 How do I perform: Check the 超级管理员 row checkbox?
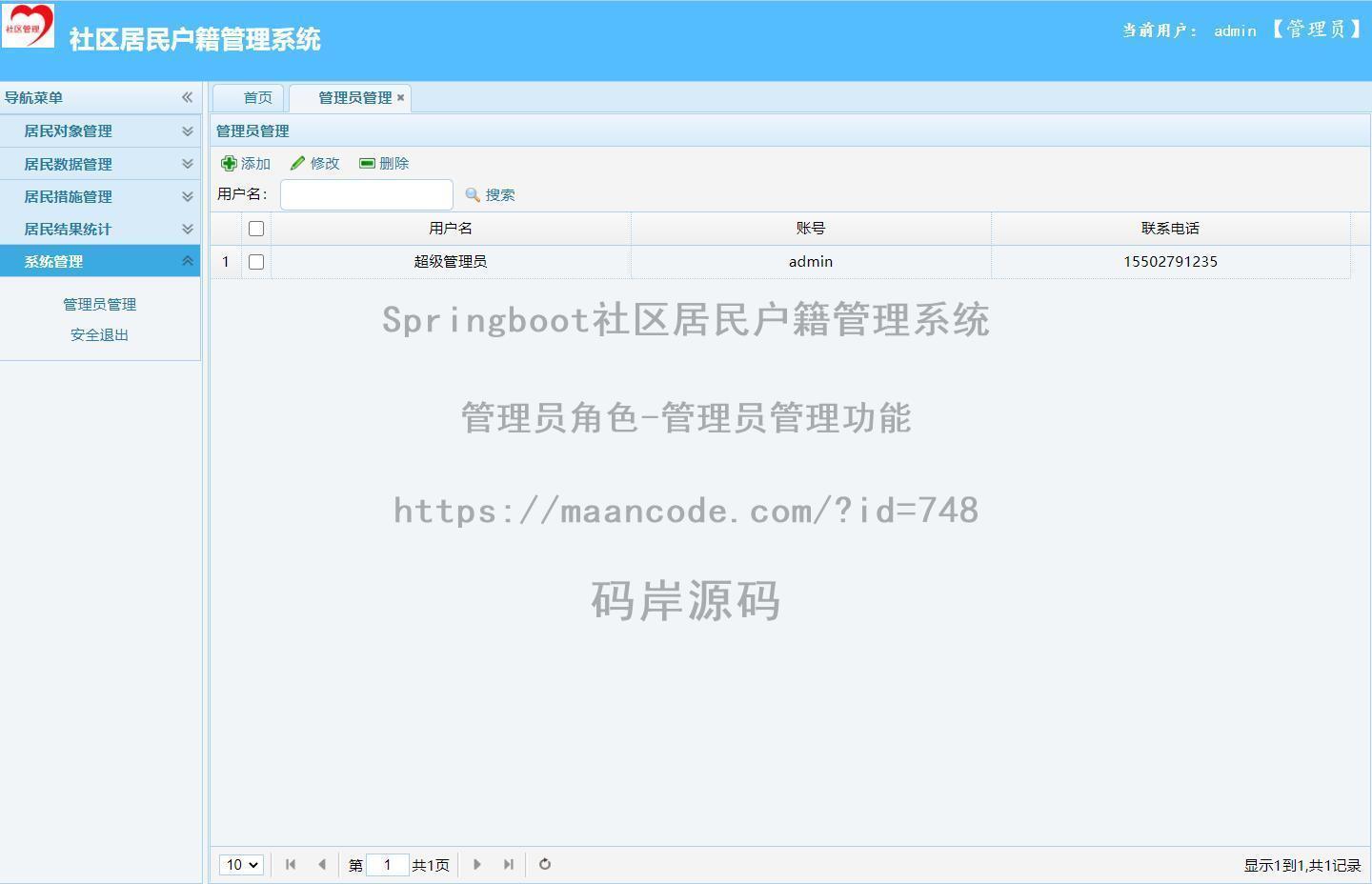pos(256,262)
